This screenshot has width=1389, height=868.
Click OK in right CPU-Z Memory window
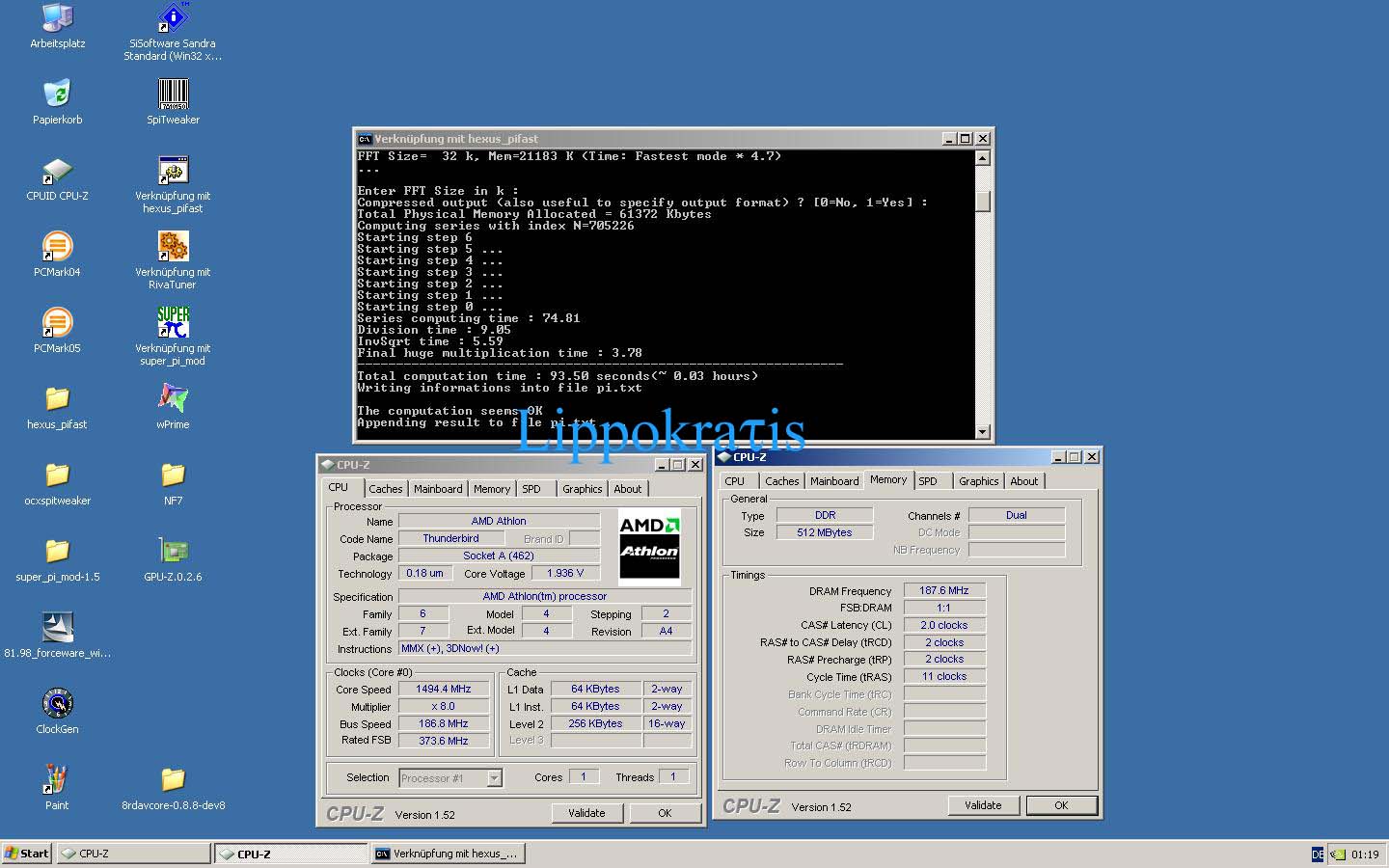coord(1061,805)
